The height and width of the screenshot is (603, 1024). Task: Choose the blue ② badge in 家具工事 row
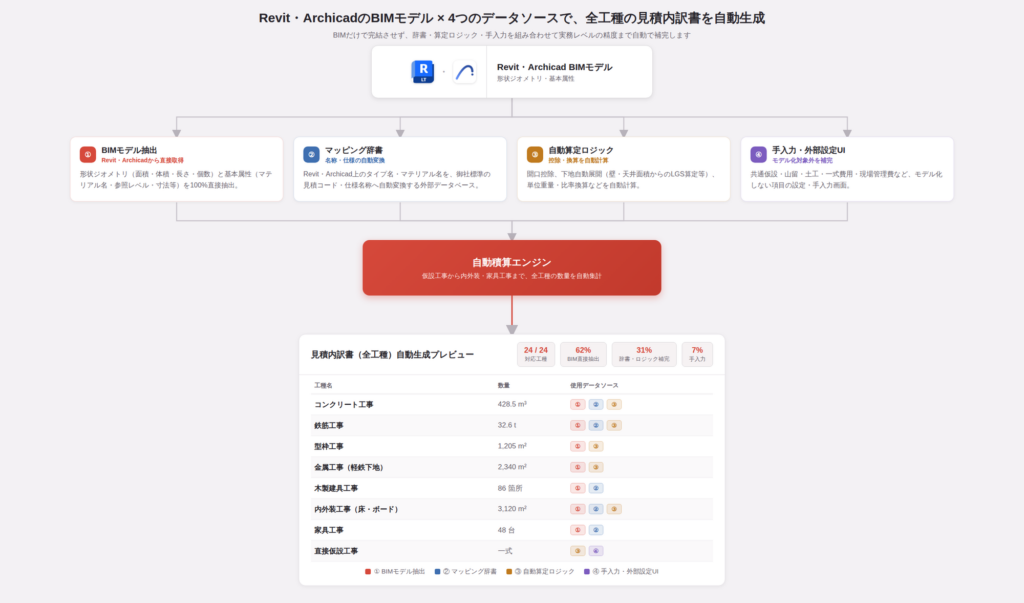[x=596, y=530]
